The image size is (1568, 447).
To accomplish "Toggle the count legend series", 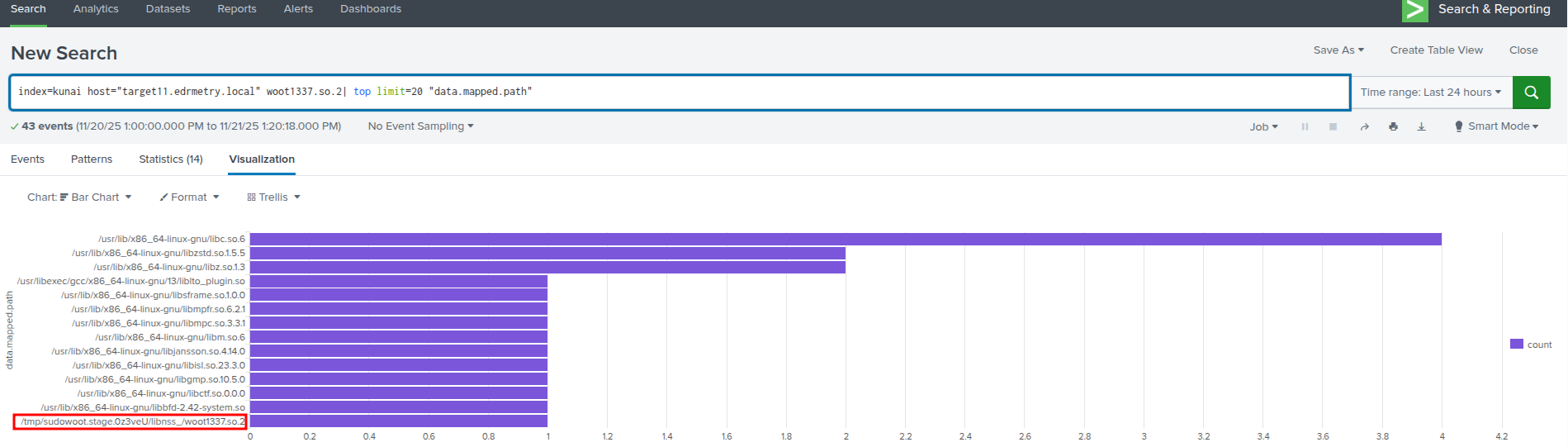I will pyautogui.click(x=1531, y=345).
